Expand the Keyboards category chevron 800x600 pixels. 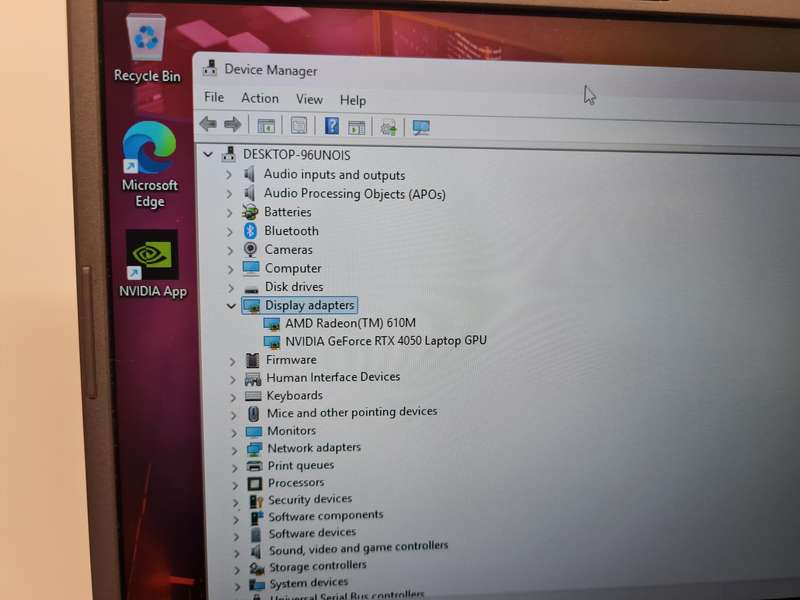[x=233, y=397]
